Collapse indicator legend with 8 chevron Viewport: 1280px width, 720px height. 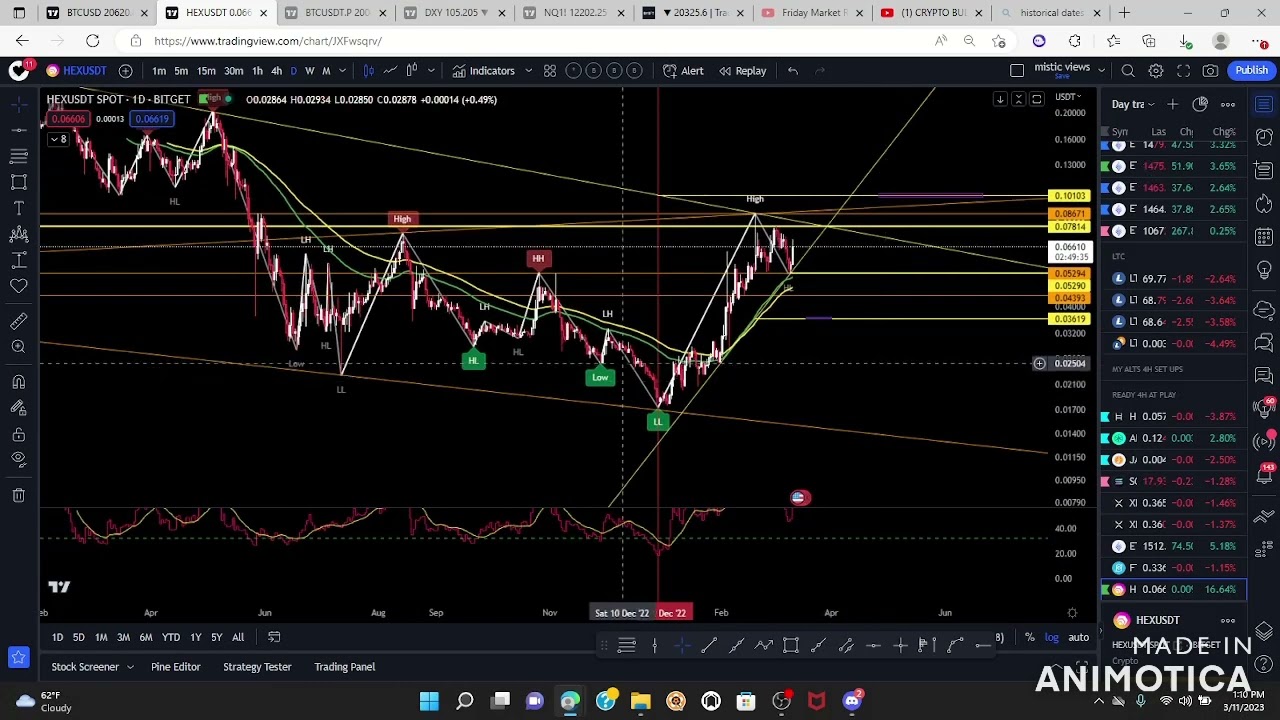point(58,139)
